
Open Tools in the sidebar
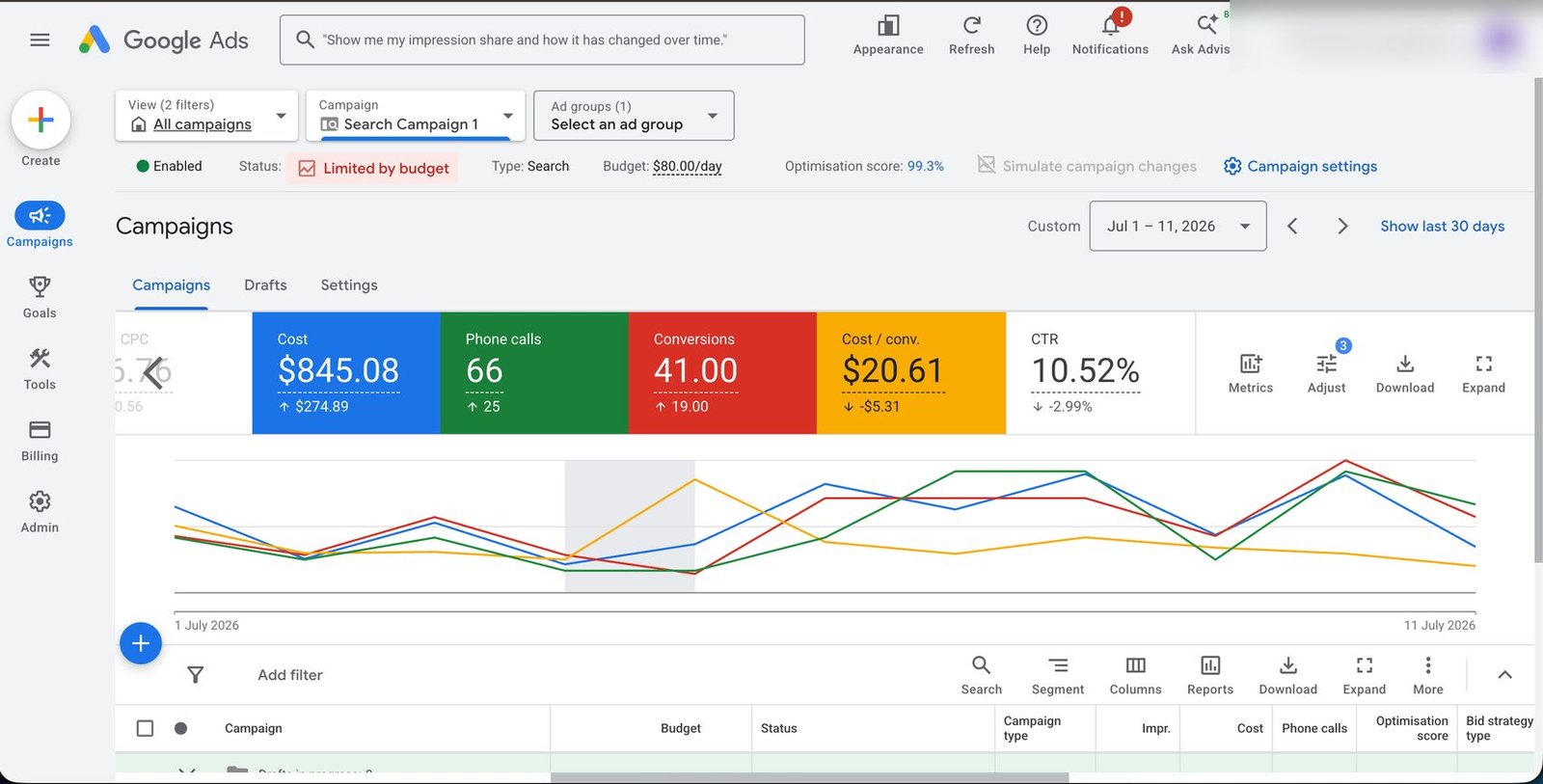pyautogui.click(x=40, y=368)
